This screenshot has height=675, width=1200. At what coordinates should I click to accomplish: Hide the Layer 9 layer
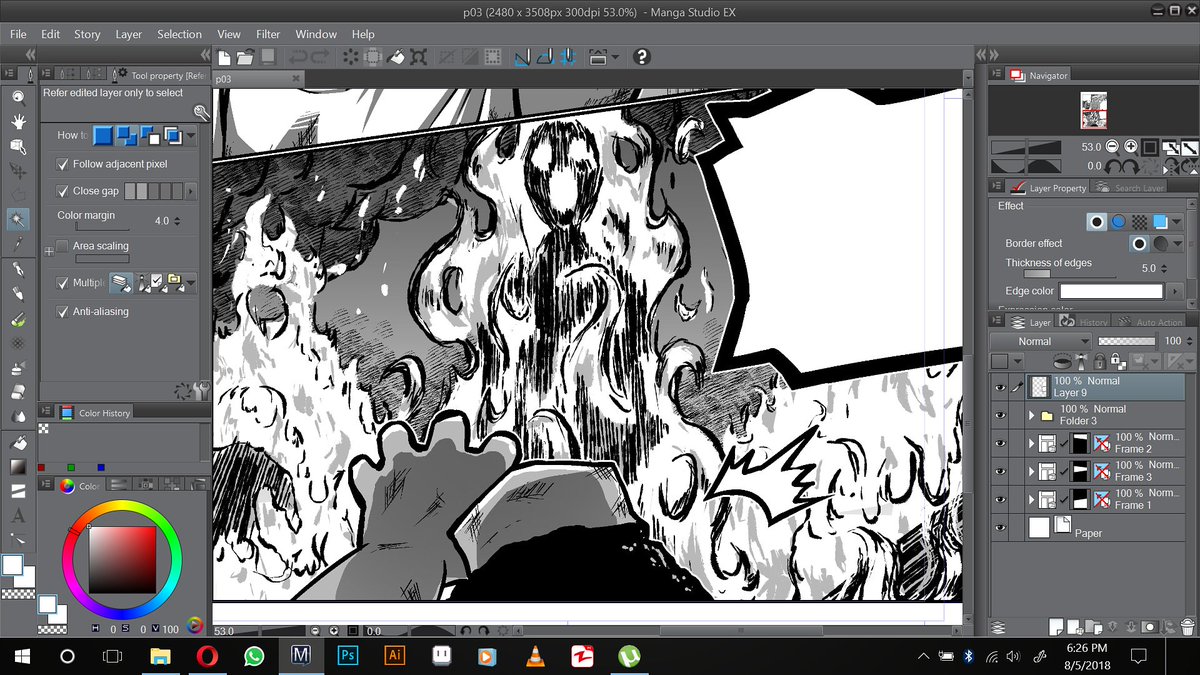(x=999, y=387)
